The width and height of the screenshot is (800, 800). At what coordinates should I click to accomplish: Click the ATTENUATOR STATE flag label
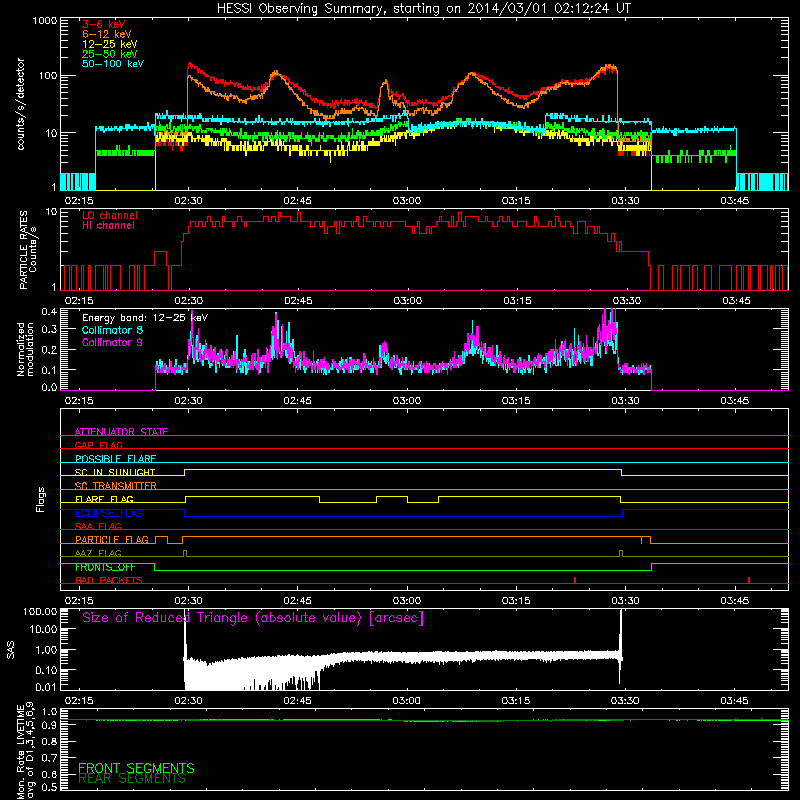[121, 432]
